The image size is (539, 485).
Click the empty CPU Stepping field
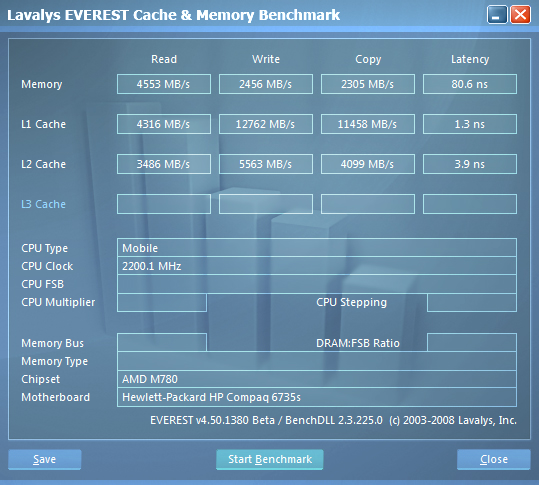pos(472,302)
